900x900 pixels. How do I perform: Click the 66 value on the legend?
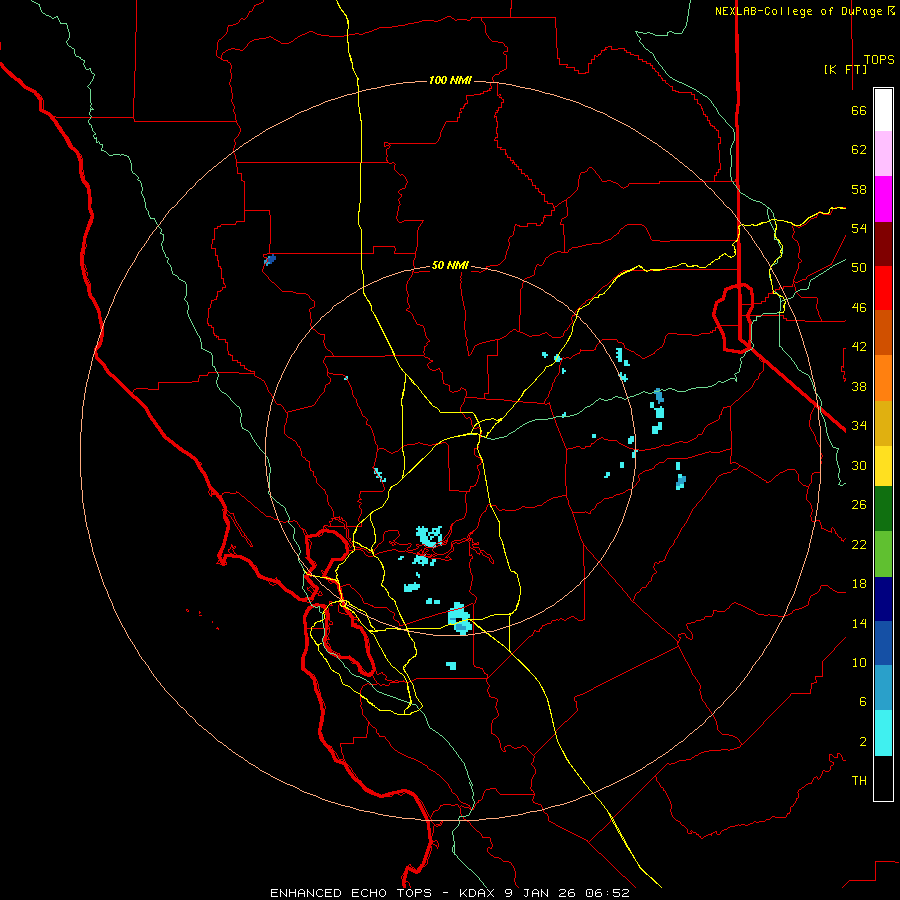pyautogui.click(x=859, y=110)
